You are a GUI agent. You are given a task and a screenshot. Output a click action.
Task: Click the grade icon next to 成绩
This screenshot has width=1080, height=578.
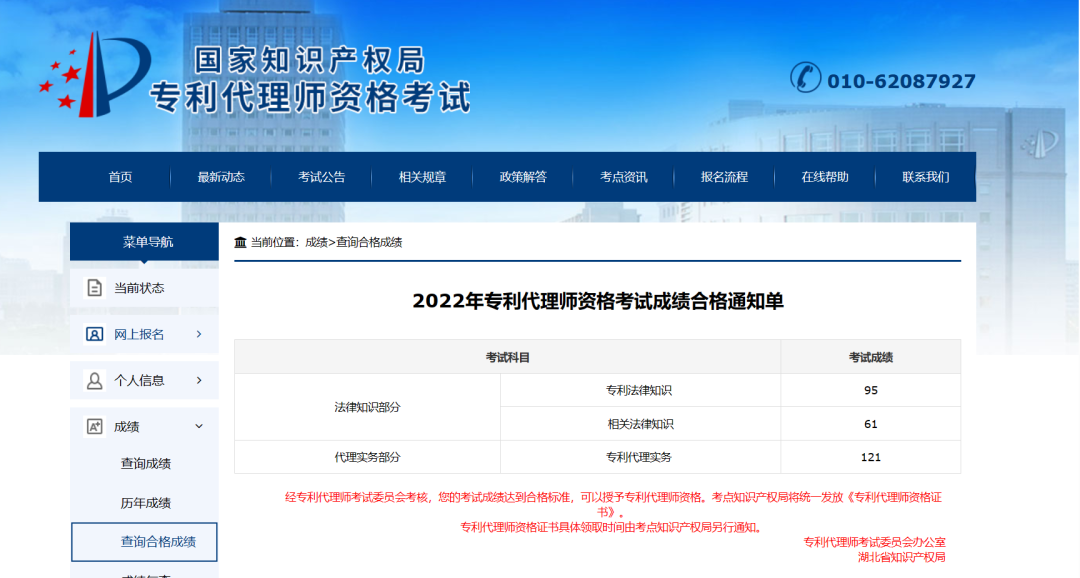pos(94,426)
